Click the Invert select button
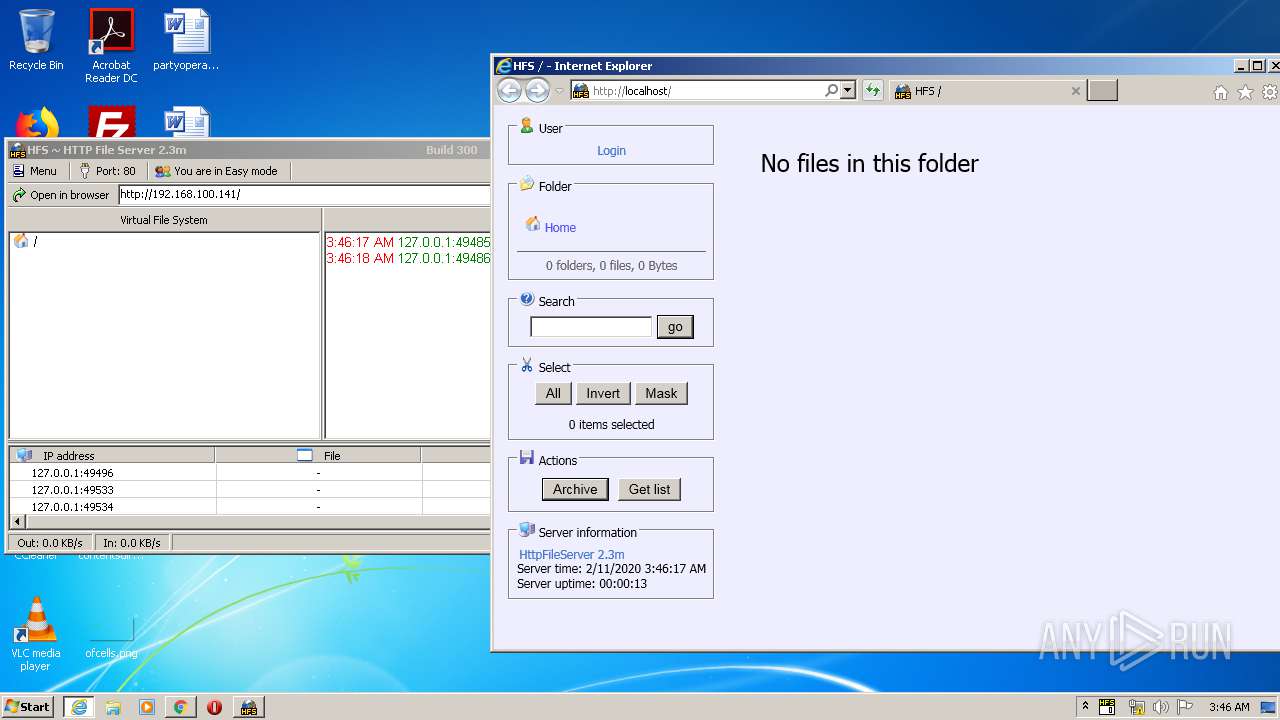Viewport: 1280px width, 720px height. (603, 394)
